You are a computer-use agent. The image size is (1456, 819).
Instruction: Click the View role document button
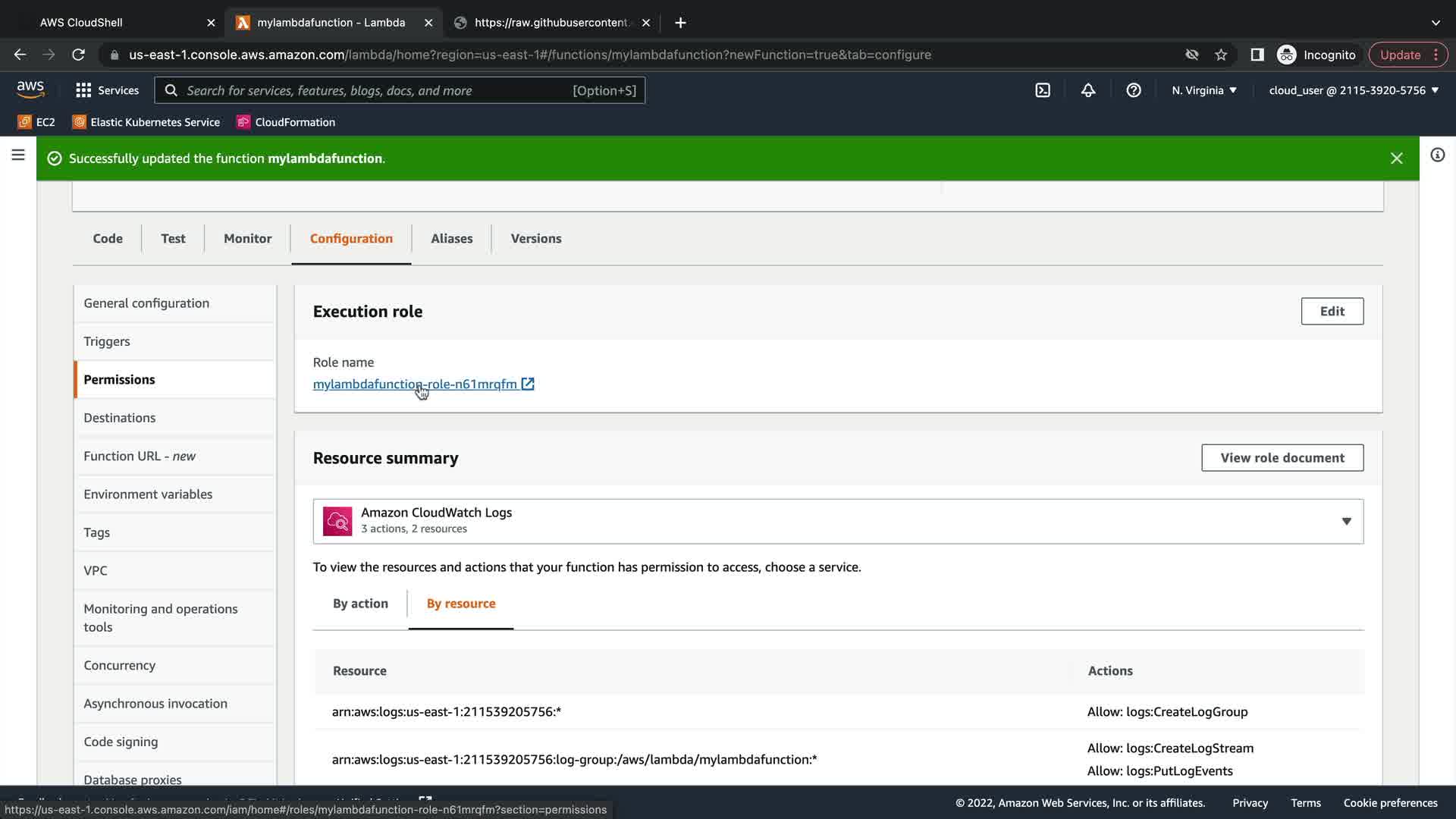point(1282,457)
